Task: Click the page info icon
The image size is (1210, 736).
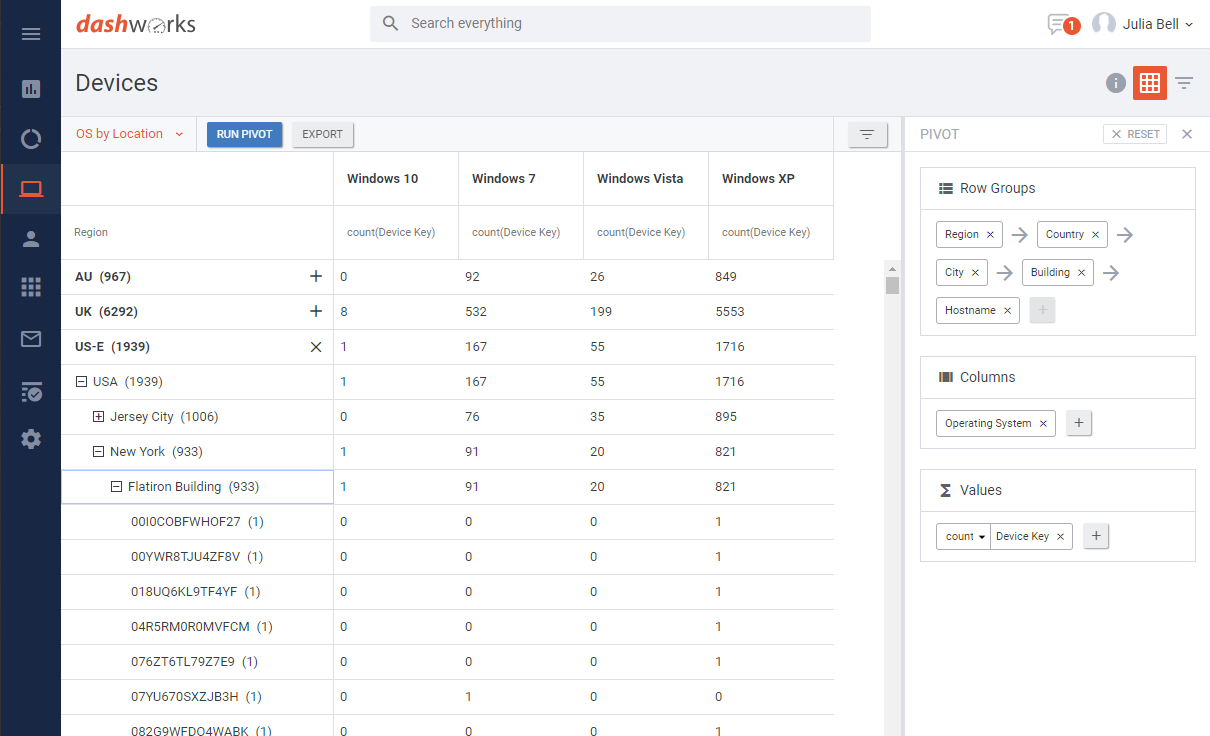Action: 1116,83
